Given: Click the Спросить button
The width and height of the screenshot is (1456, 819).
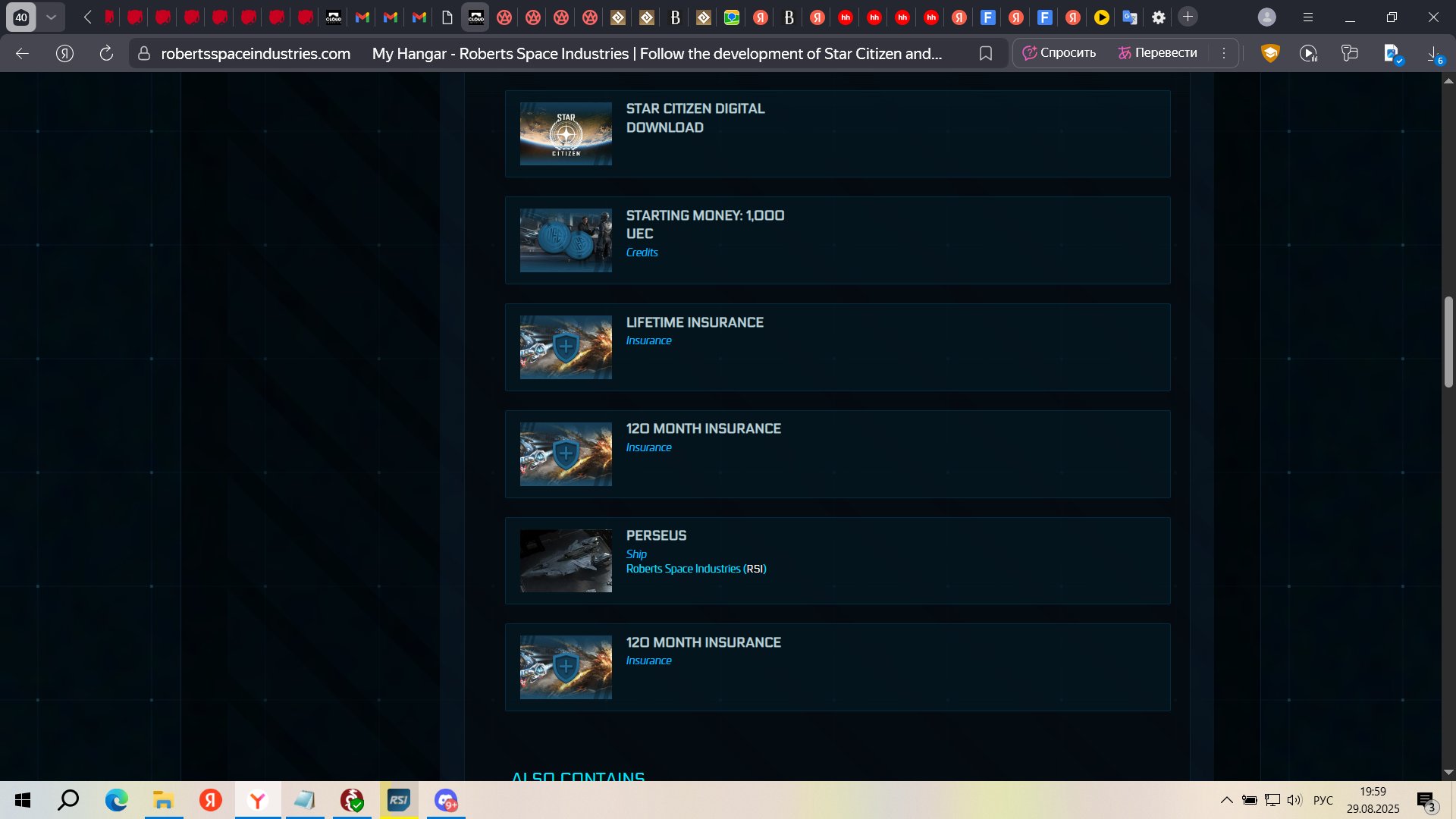Looking at the screenshot, I should 1059,53.
